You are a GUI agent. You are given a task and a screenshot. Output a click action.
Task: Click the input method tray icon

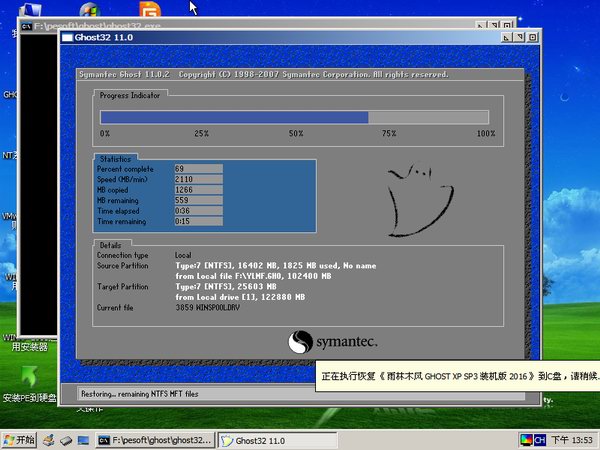tap(526, 440)
